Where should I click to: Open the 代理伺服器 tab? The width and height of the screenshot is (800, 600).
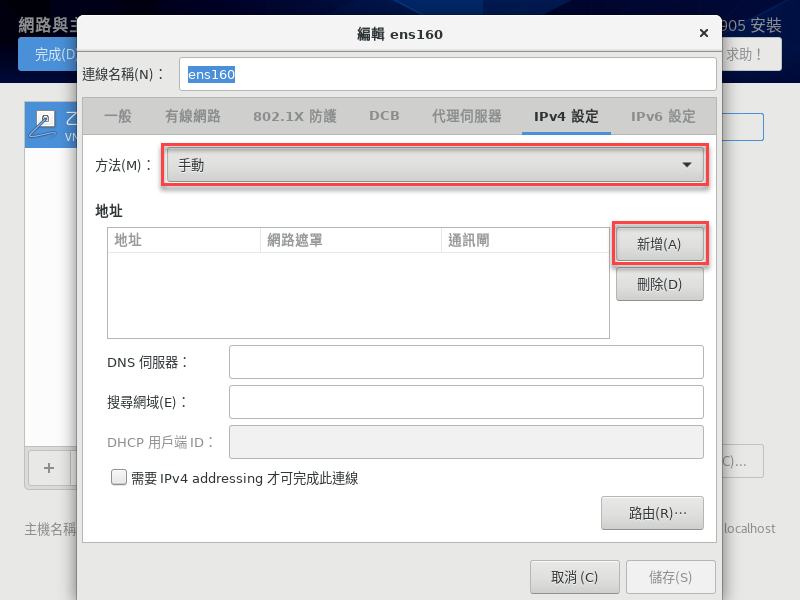pos(467,116)
